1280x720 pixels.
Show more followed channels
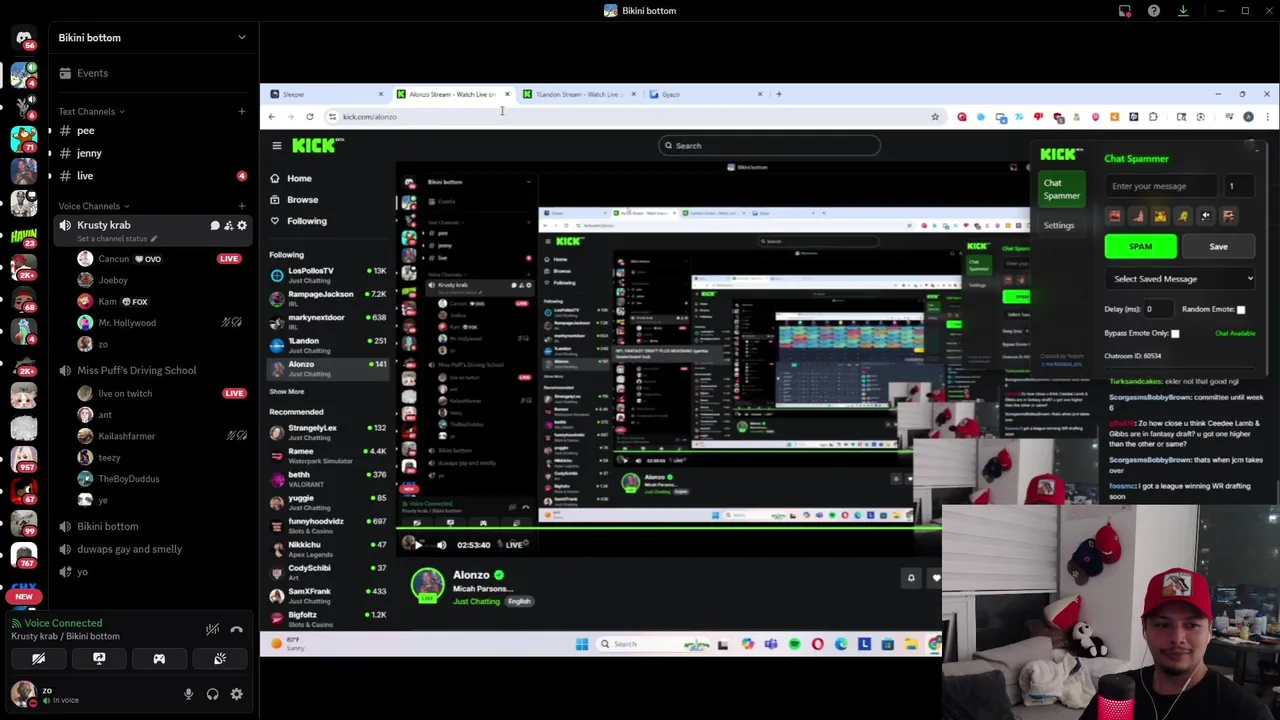click(286, 392)
